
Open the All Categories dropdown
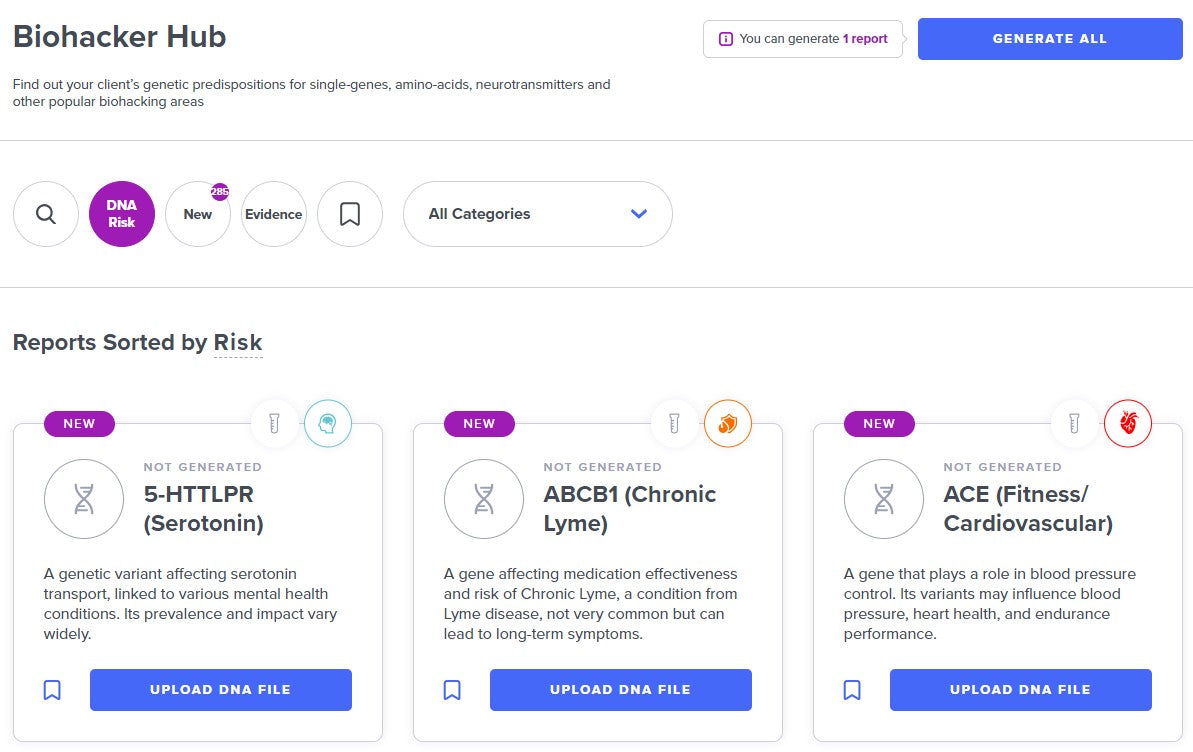coord(538,214)
